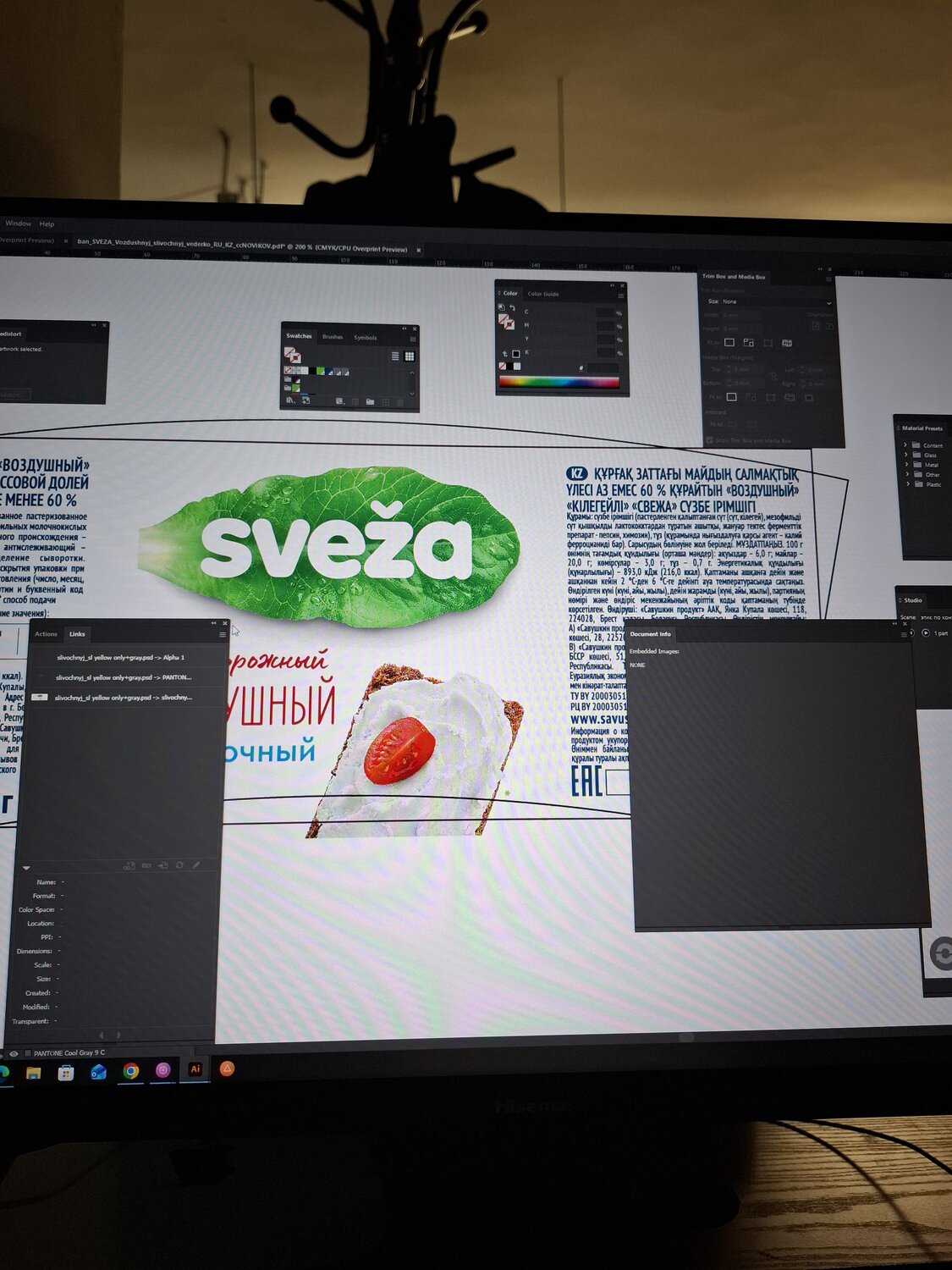Image resolution: width=952 pixels, height=1270 pixels.
Task: Click first Fit to icon under Trim Box
Action: [729, 342]
